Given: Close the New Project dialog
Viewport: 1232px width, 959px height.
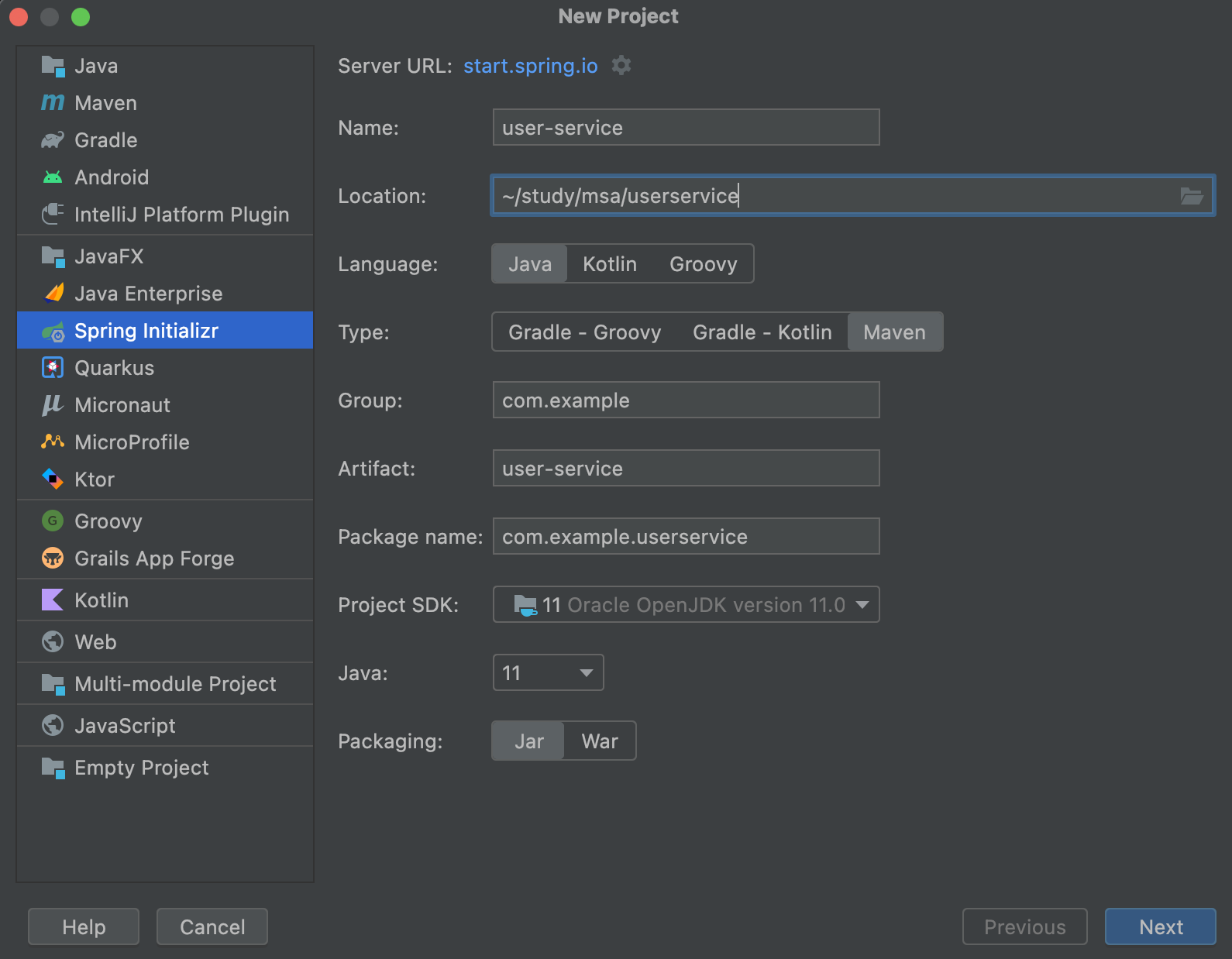Looking at the screenshot, I should point(19,17).
